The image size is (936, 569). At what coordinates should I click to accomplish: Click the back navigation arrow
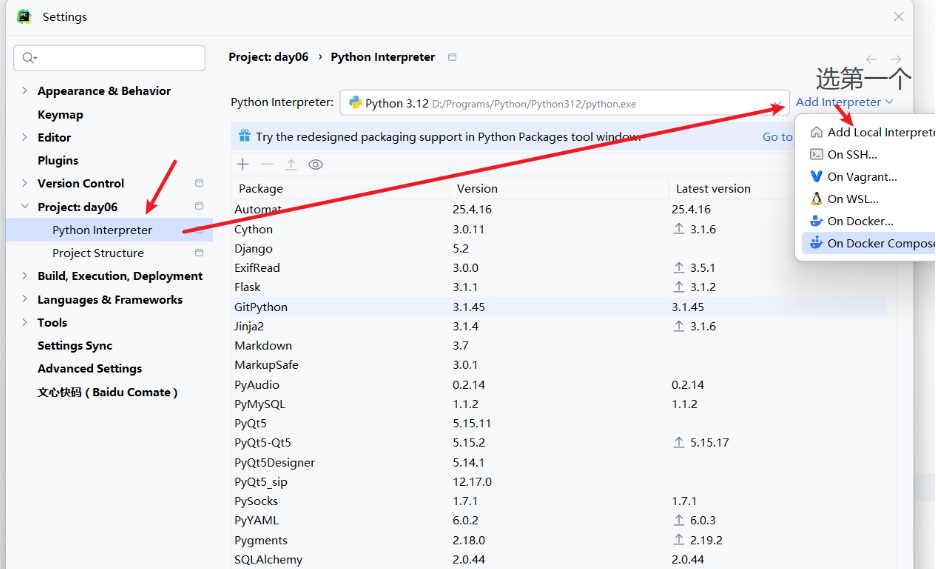point(872,59)
